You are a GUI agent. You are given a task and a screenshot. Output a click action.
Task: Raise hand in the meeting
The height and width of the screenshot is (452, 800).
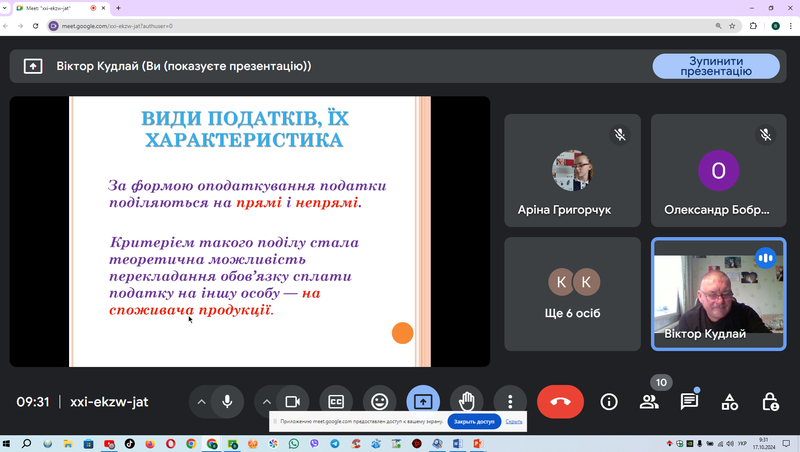tap(466, 401)
